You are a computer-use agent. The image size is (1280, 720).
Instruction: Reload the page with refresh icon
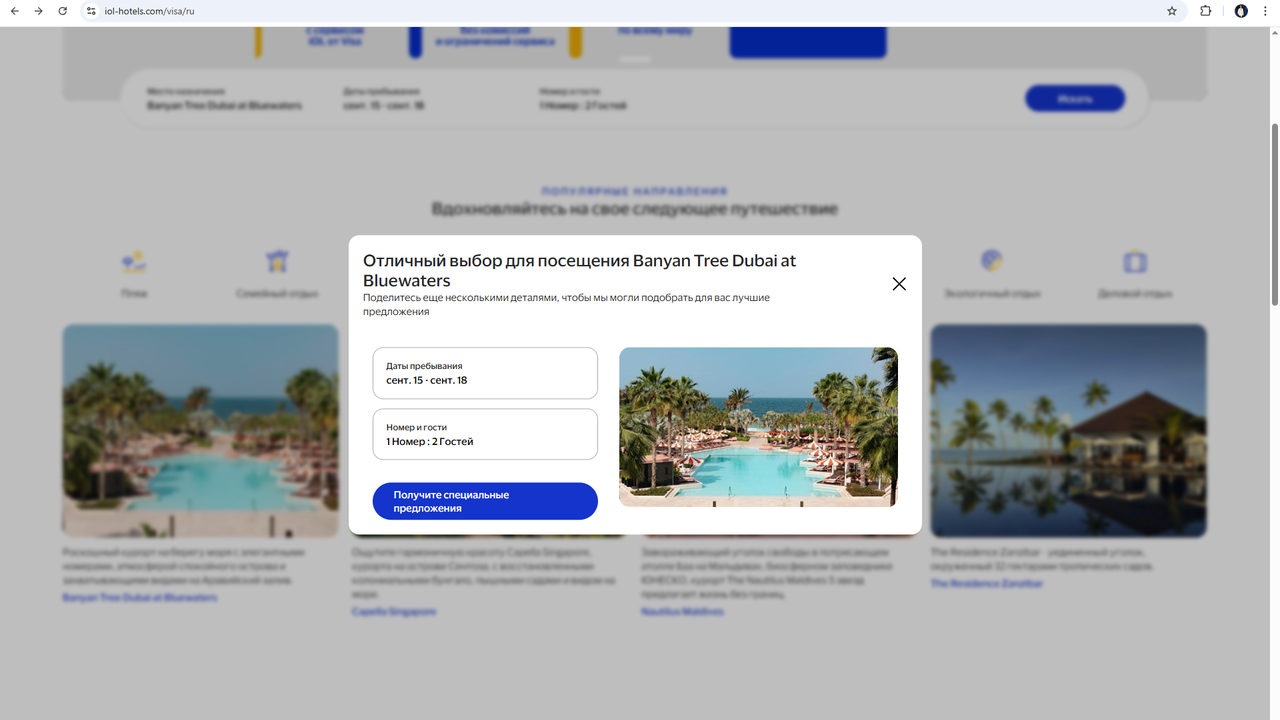pos(63,11)
